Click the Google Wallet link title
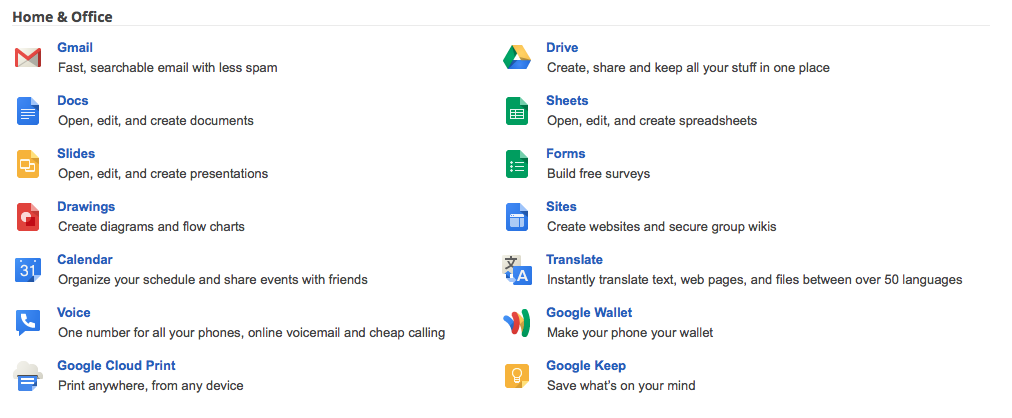 (x=589, y=313)
